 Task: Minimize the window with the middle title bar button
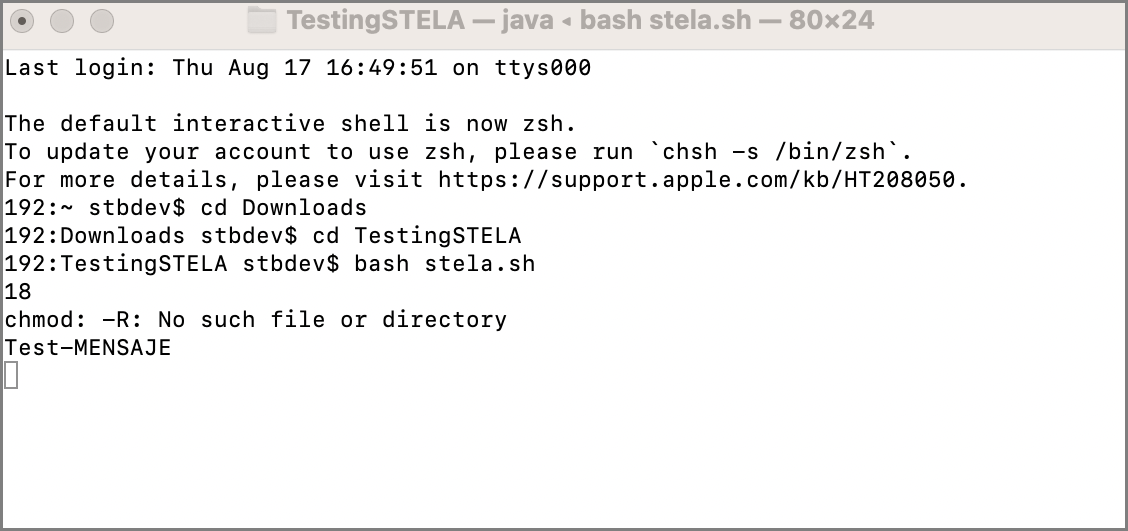tap(62, 21)
